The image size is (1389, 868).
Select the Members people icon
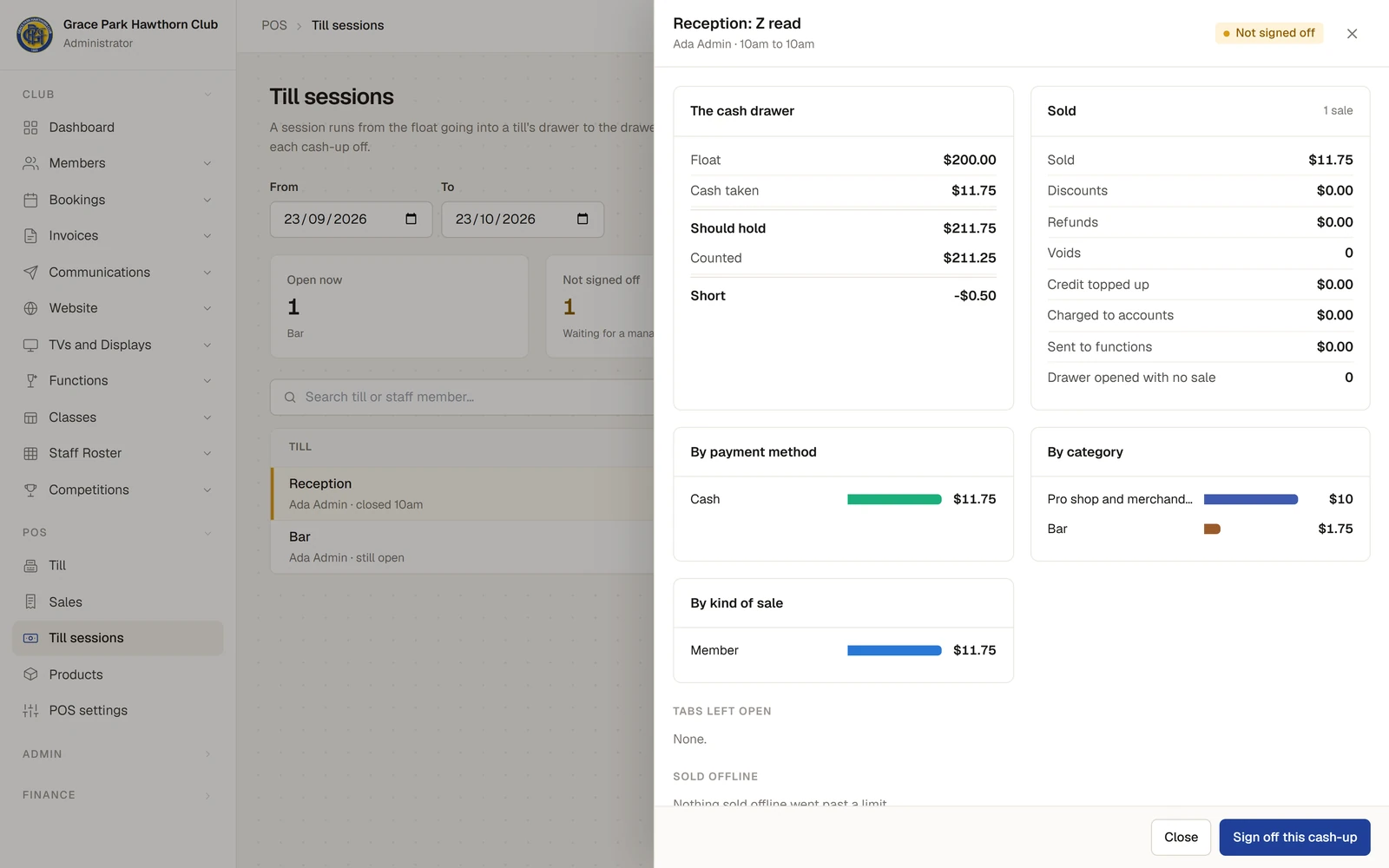(30, 163)
